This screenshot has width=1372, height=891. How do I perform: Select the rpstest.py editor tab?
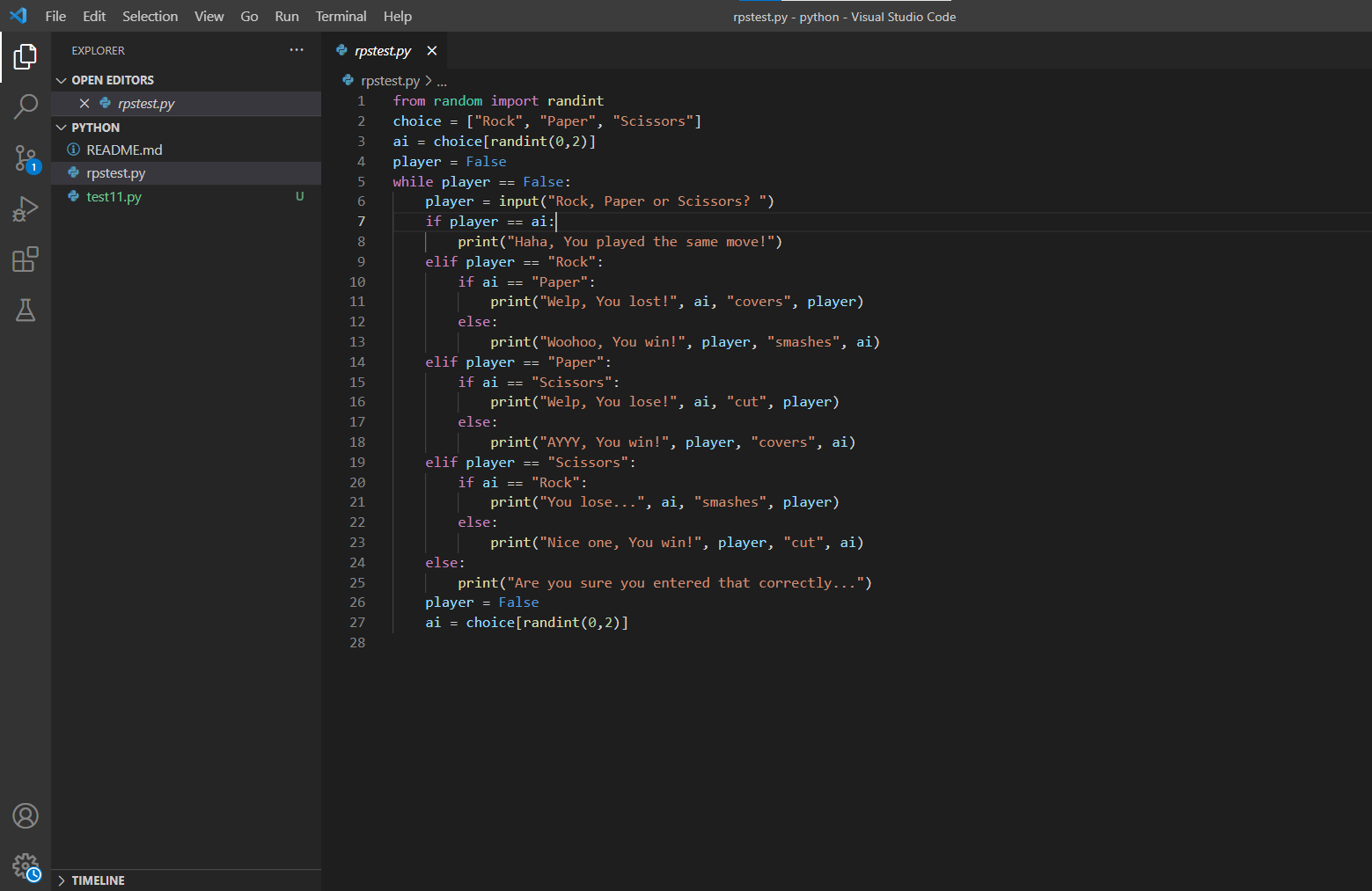point(383,50)
